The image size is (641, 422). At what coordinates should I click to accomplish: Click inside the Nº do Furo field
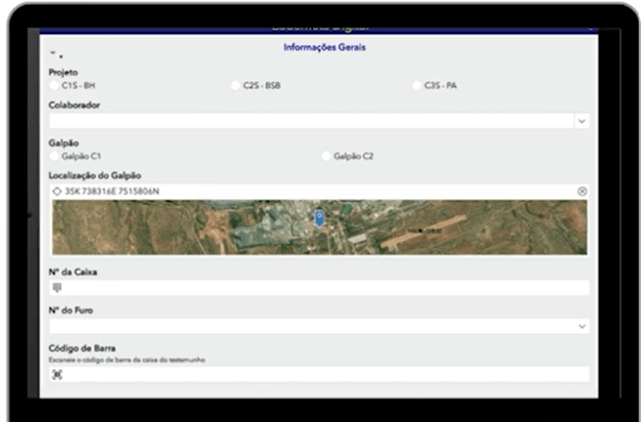(x=300, y=326)
